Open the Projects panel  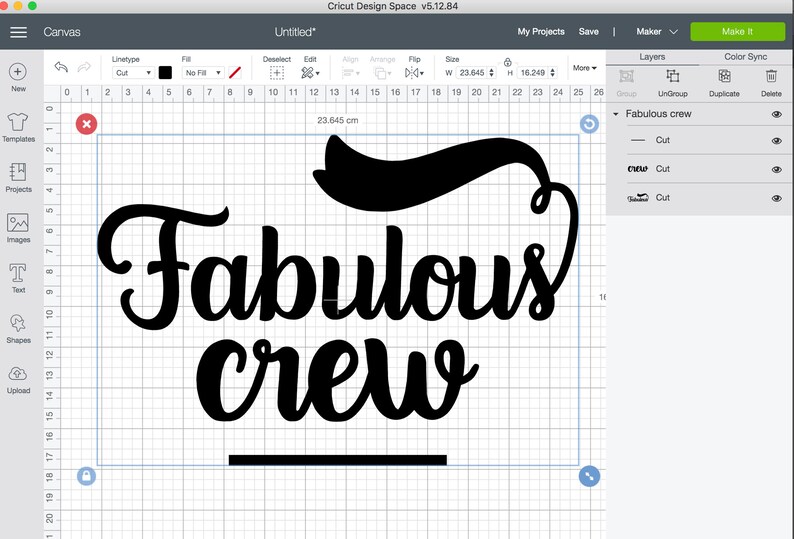tap(18, 178)
